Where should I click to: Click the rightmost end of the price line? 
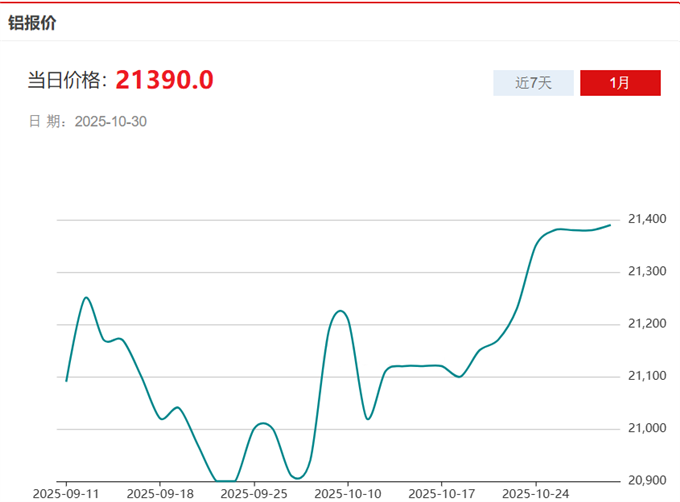pos(609,225)
